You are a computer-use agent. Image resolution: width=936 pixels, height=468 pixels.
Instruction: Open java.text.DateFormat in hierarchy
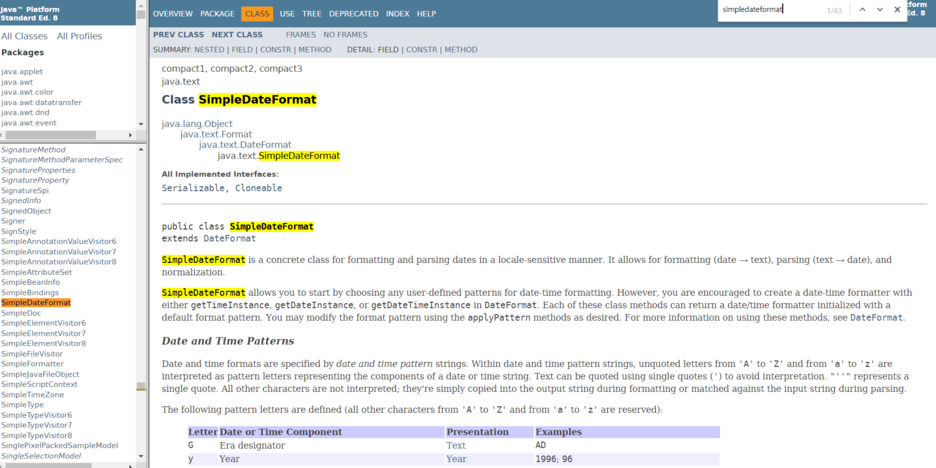pos(245,145)
